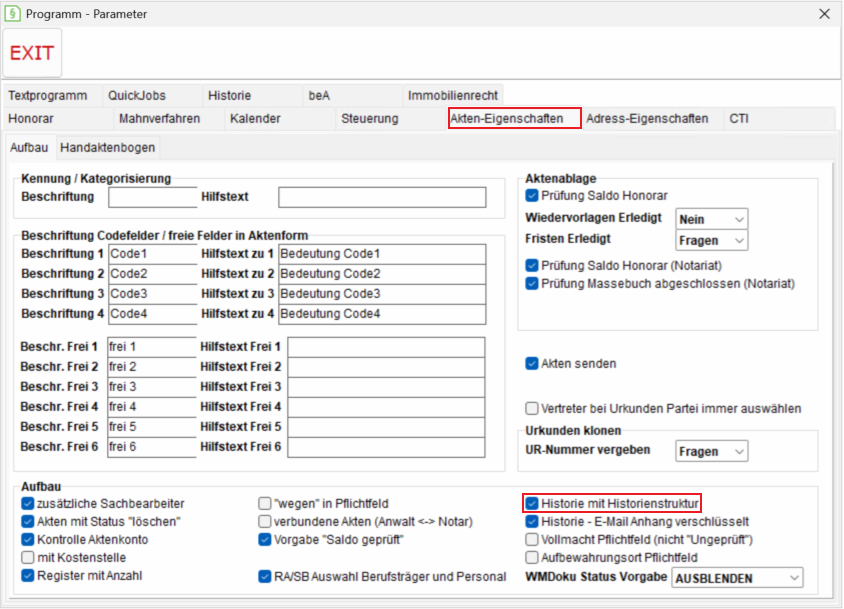
Task: Click the Hilfstext Frei 3 input field
Action: [386, 387]
